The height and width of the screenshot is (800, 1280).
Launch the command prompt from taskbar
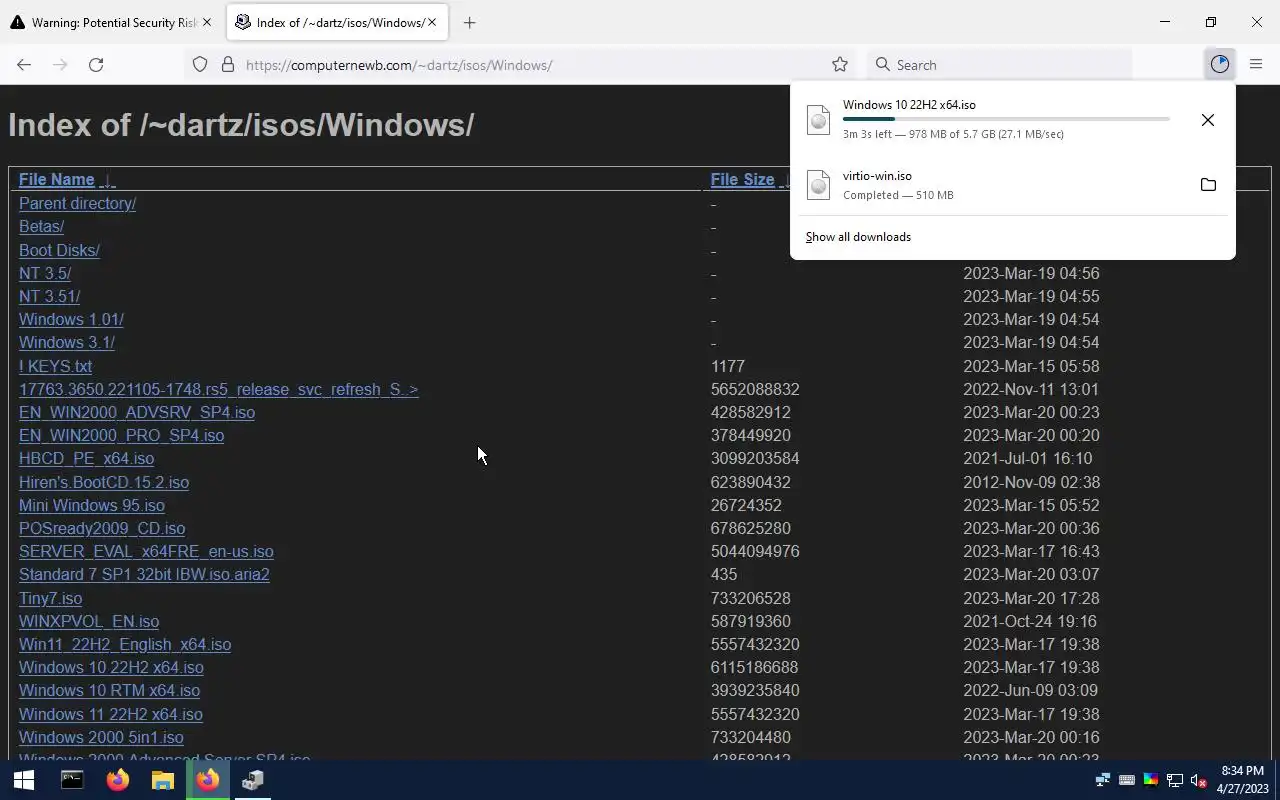[x=72, y=780]
